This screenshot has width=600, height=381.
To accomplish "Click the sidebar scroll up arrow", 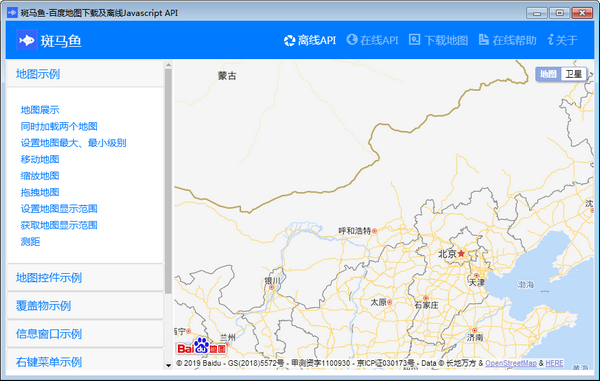I will tap(168, 65).
